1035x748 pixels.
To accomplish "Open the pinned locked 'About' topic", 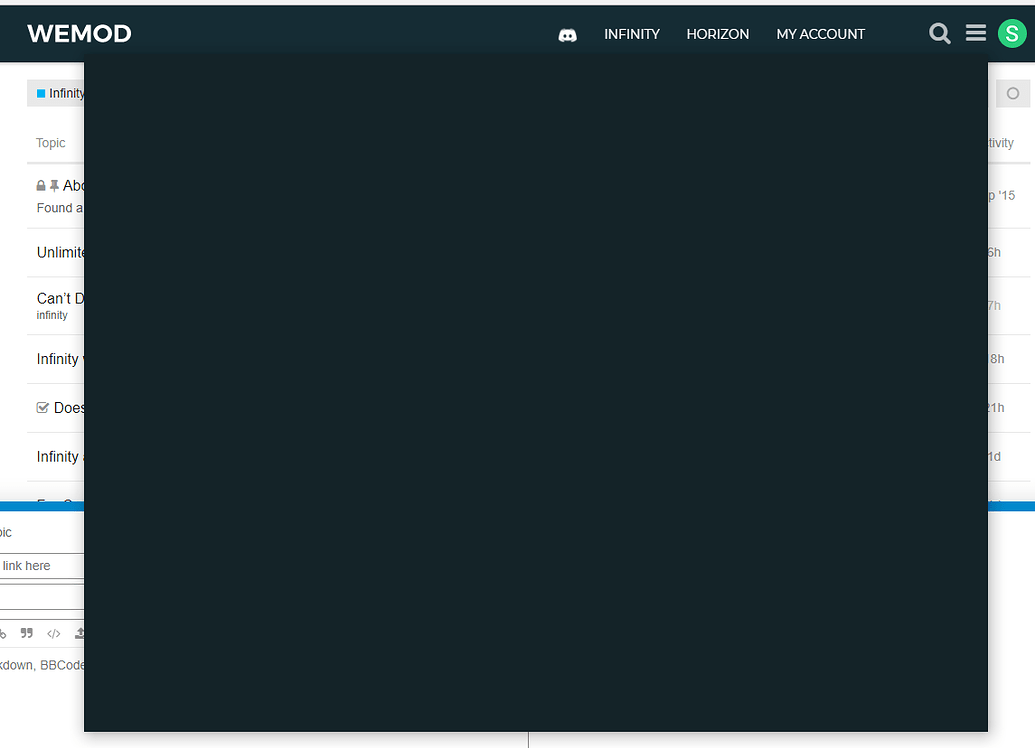I will pyautogui.click(x=73, y=186).
